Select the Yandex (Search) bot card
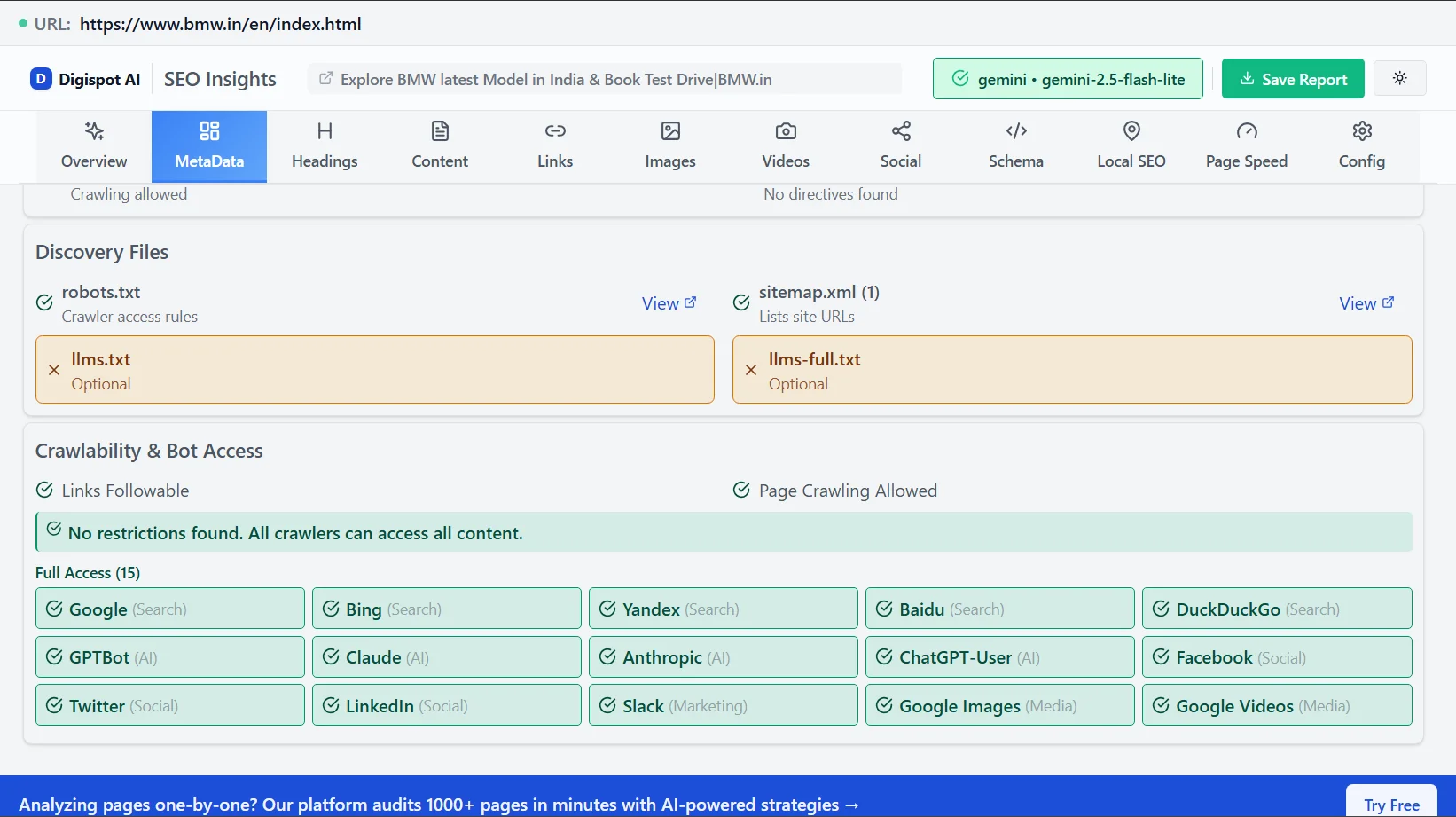This screenshot has width=1456, height=817. click(724, 609)
